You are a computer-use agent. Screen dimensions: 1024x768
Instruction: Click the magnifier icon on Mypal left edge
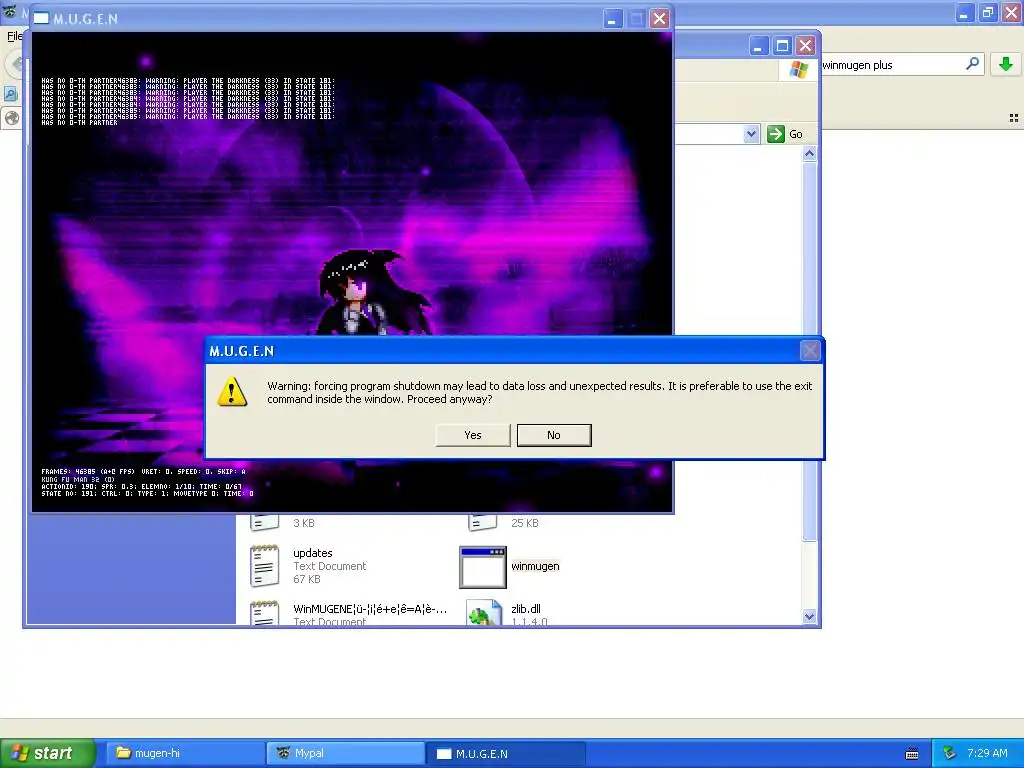click(11, 94)
